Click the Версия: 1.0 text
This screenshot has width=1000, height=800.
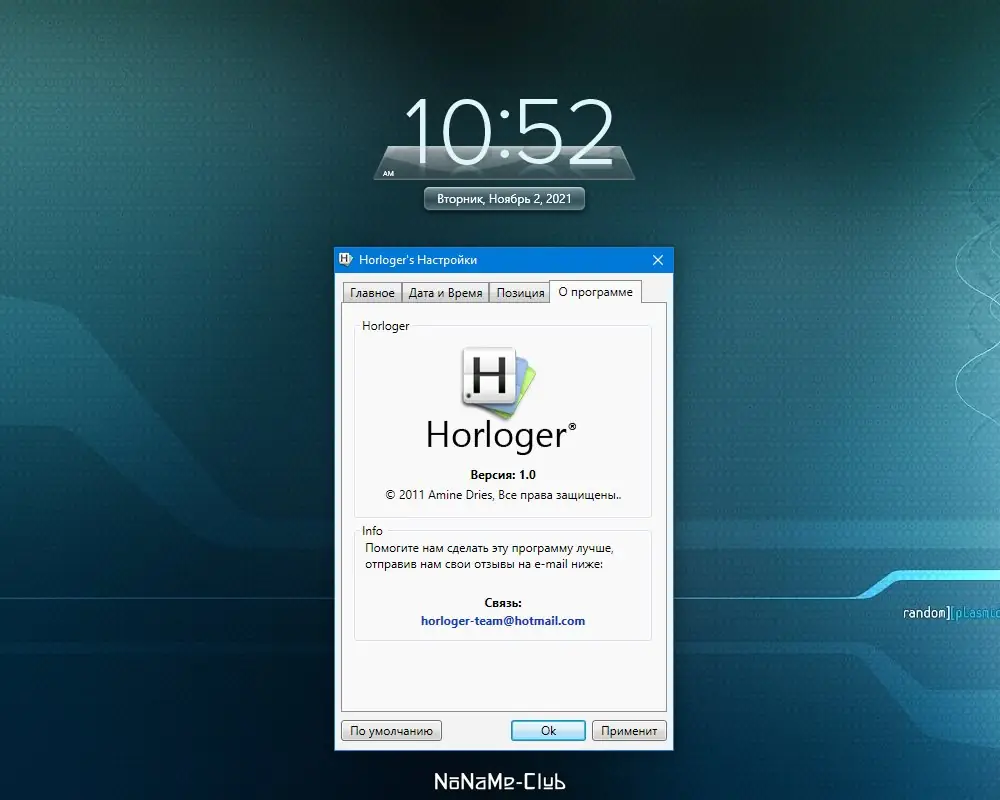503,475
